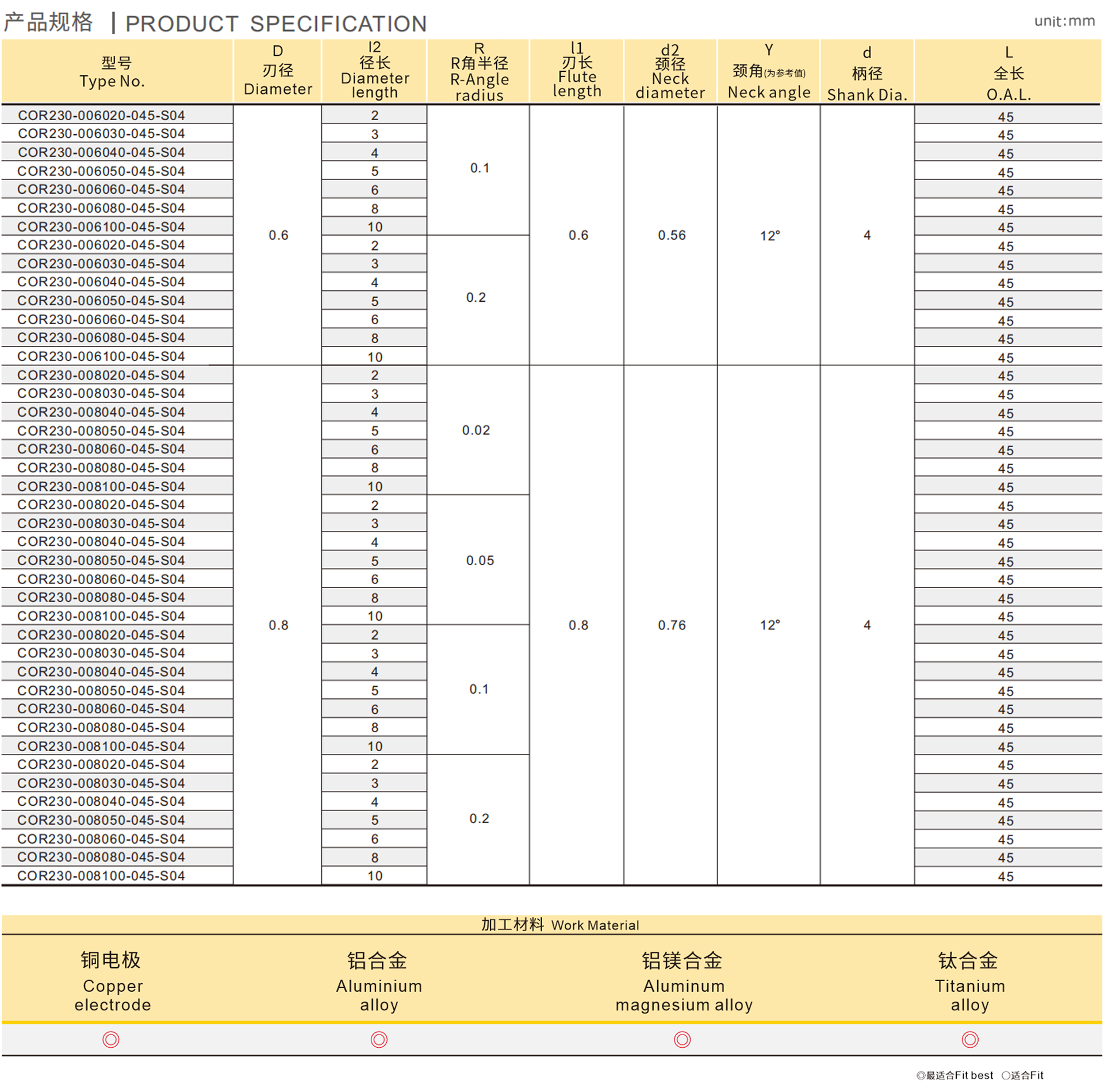
Task: Click the 0.76 neck diameter value
Action: pyautogui.click(x=672, y=625)
